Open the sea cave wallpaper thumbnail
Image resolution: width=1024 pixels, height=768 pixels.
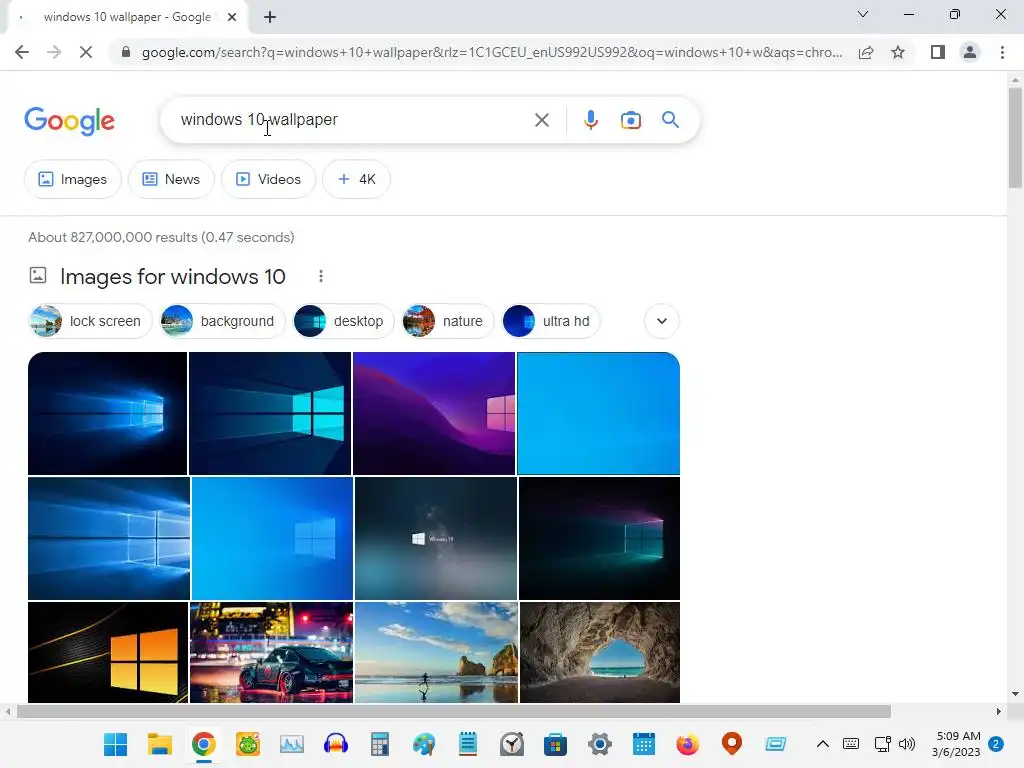tap(600, 652)
